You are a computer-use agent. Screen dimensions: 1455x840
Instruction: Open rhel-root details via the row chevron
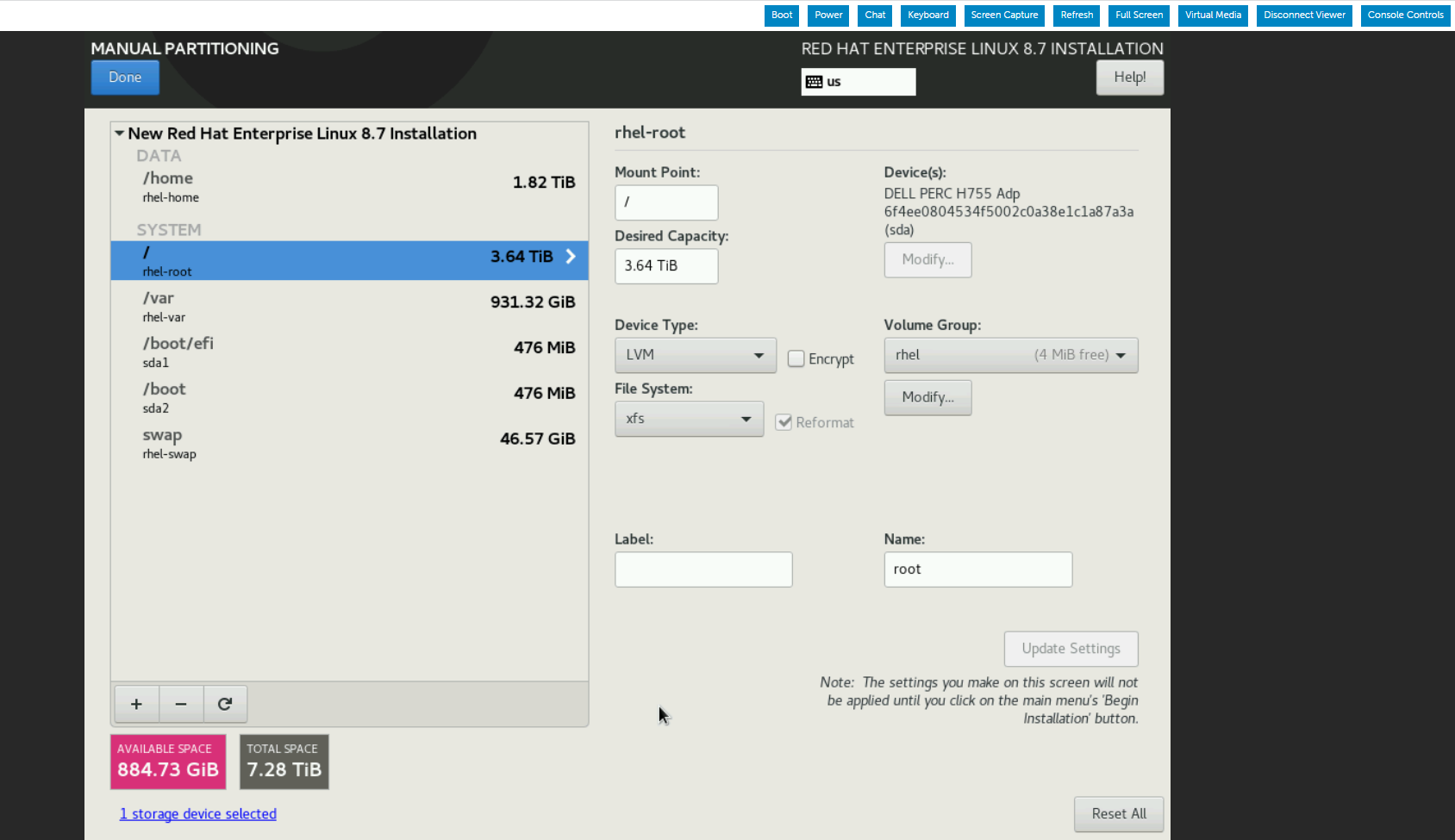(x=569, y=256)
